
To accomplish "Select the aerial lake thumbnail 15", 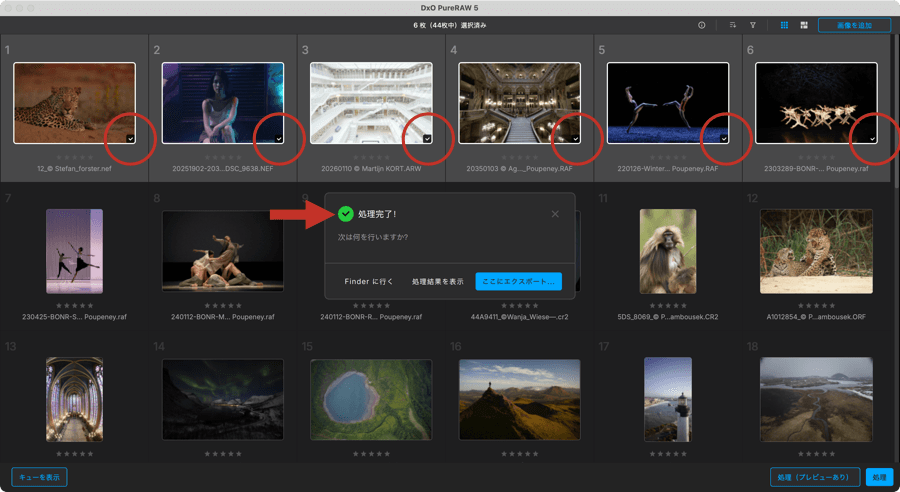I will 371,400.
